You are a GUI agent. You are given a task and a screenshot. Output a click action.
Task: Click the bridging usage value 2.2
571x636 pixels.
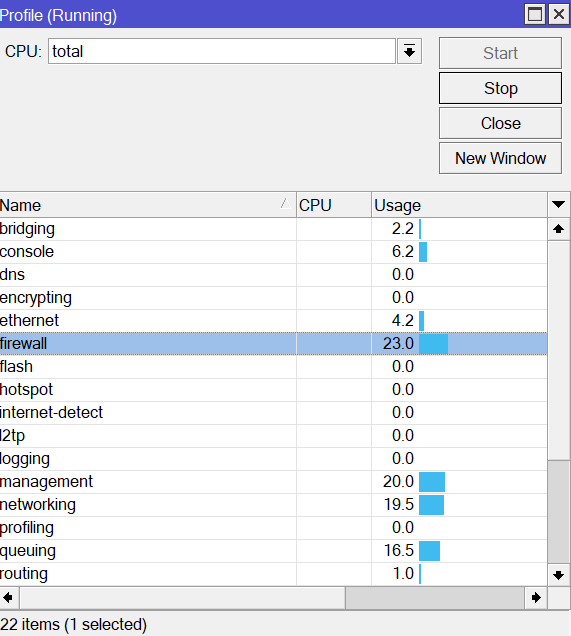point(403,229)
